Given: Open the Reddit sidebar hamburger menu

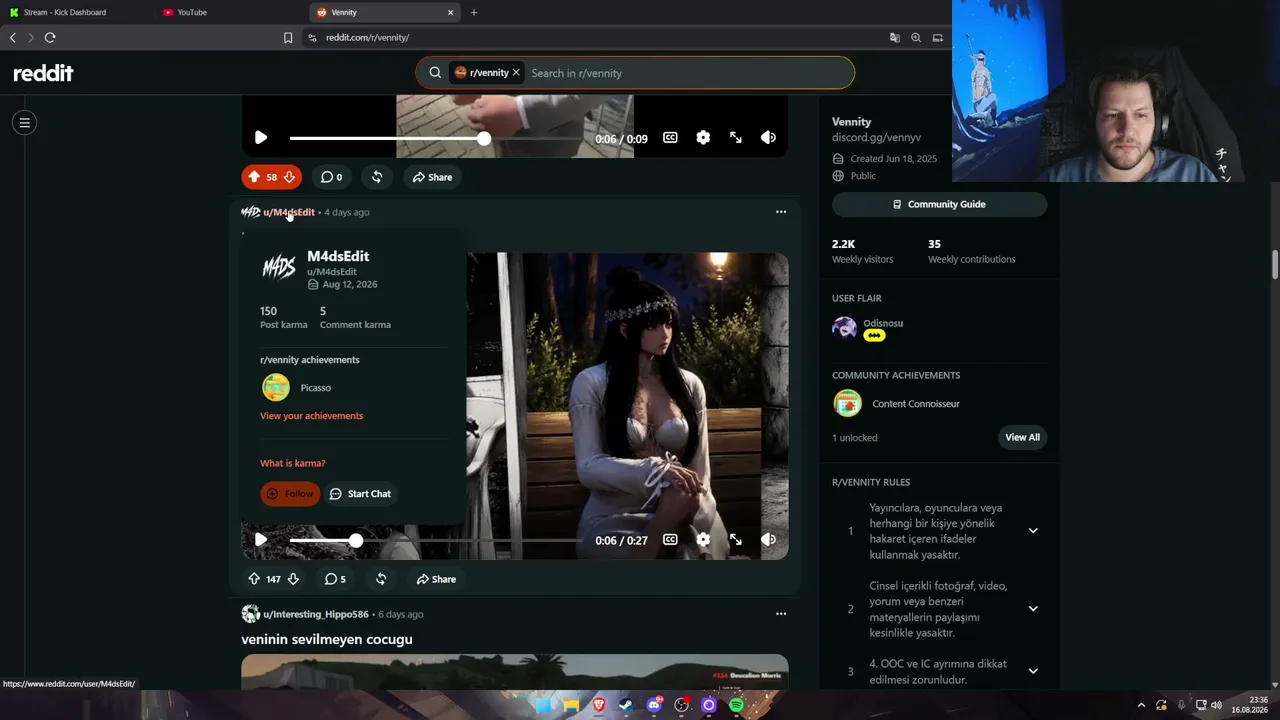Looking at the screenshot, I should click(25, 123).
